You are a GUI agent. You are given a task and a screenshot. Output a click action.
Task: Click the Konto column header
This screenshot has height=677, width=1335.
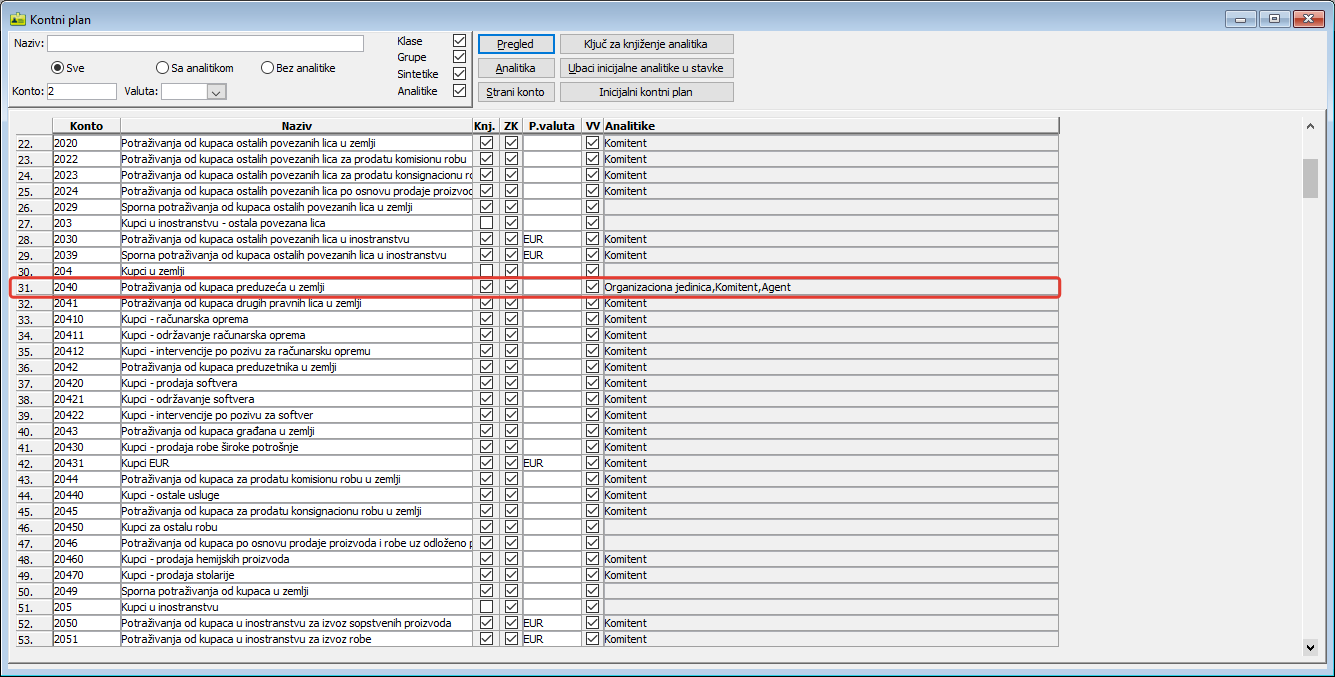(x=86, y=126)
